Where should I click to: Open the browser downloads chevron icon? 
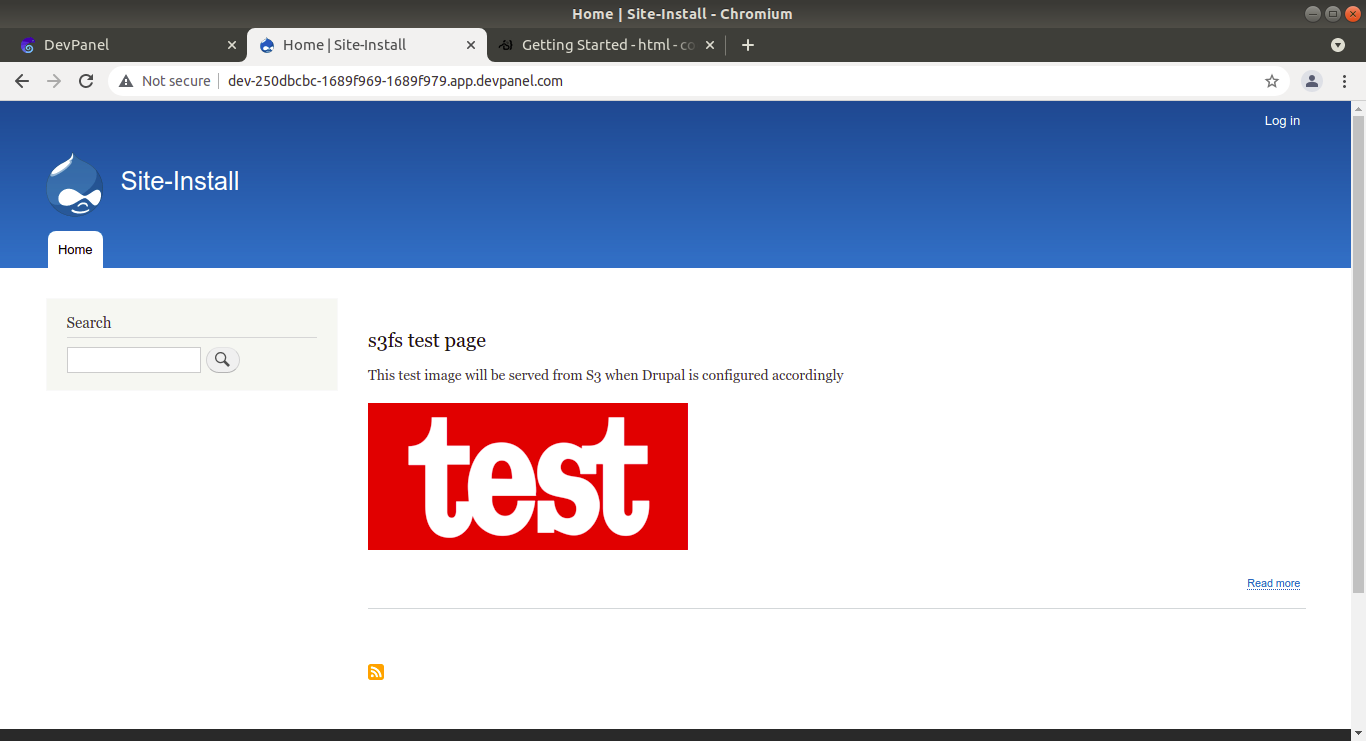1338,44
